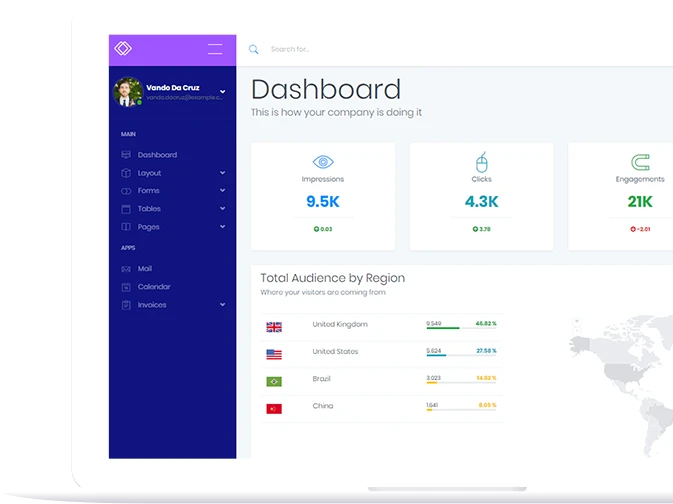Click the 27.58% United States percentage
Viewport: 673px width, 504px height.
pos(486,351)
